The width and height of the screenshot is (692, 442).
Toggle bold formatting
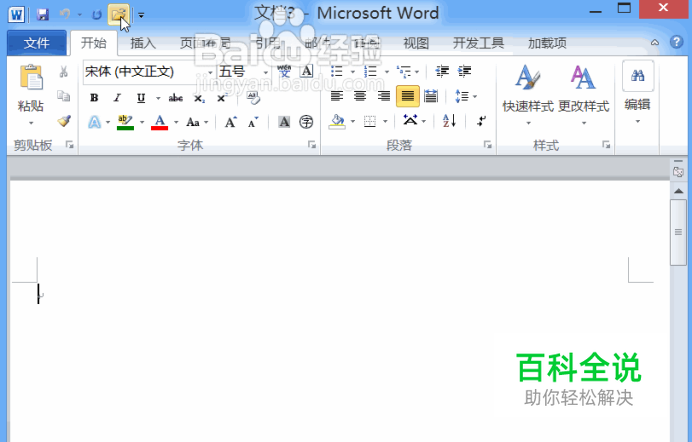[x=94, y=97]
